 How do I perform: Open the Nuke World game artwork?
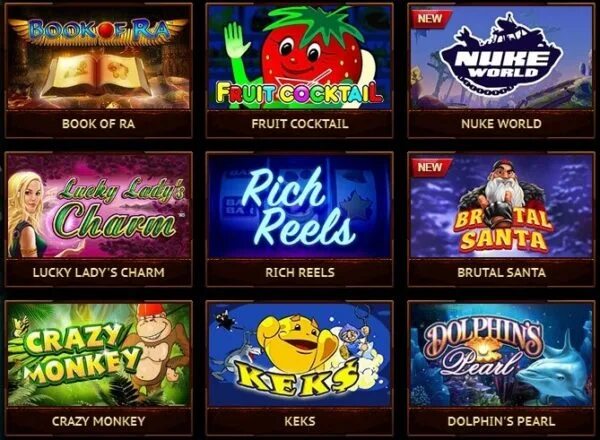point(501,57)
